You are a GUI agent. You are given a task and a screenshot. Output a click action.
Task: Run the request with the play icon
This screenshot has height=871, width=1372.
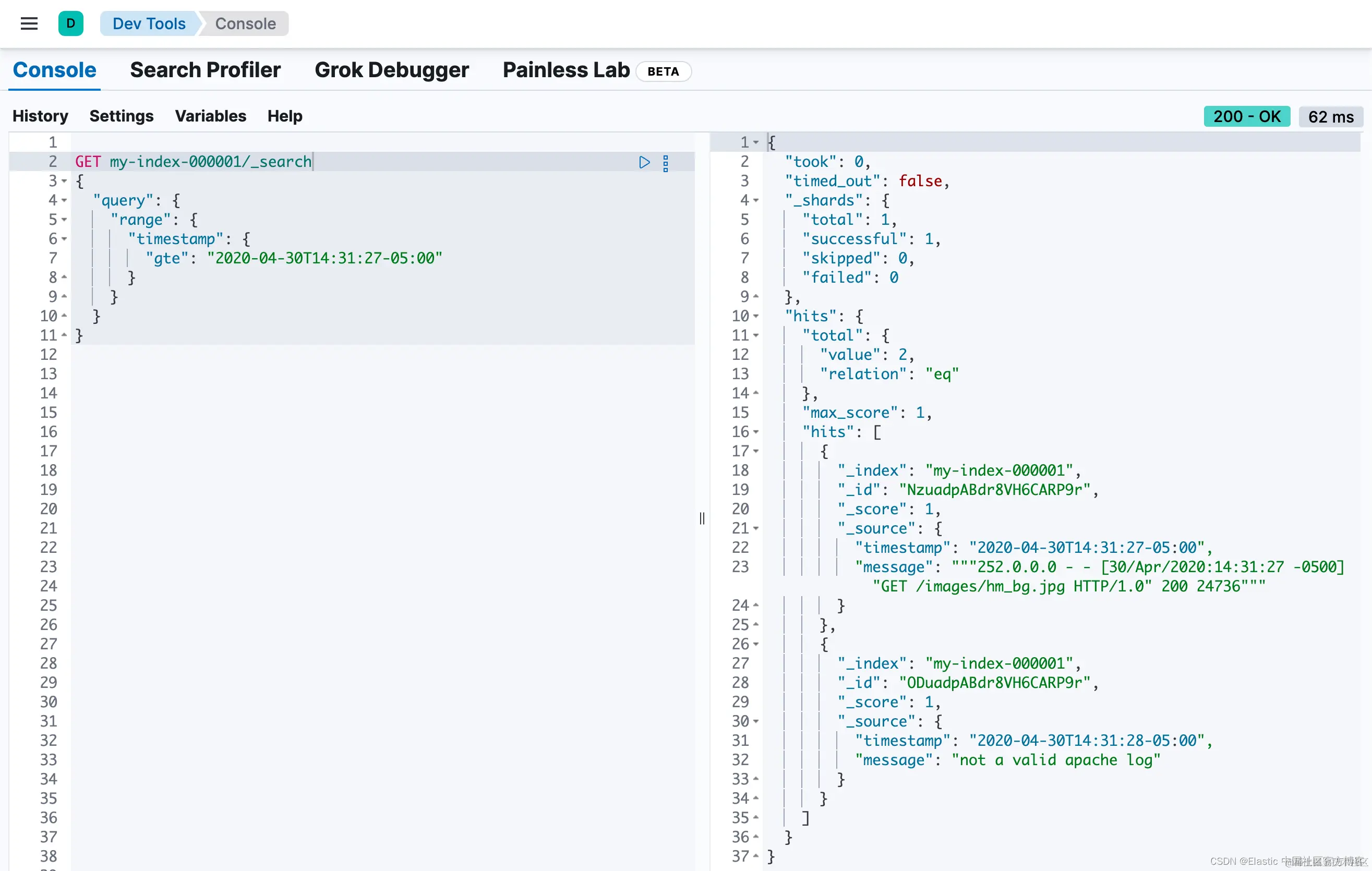point(644,162)
